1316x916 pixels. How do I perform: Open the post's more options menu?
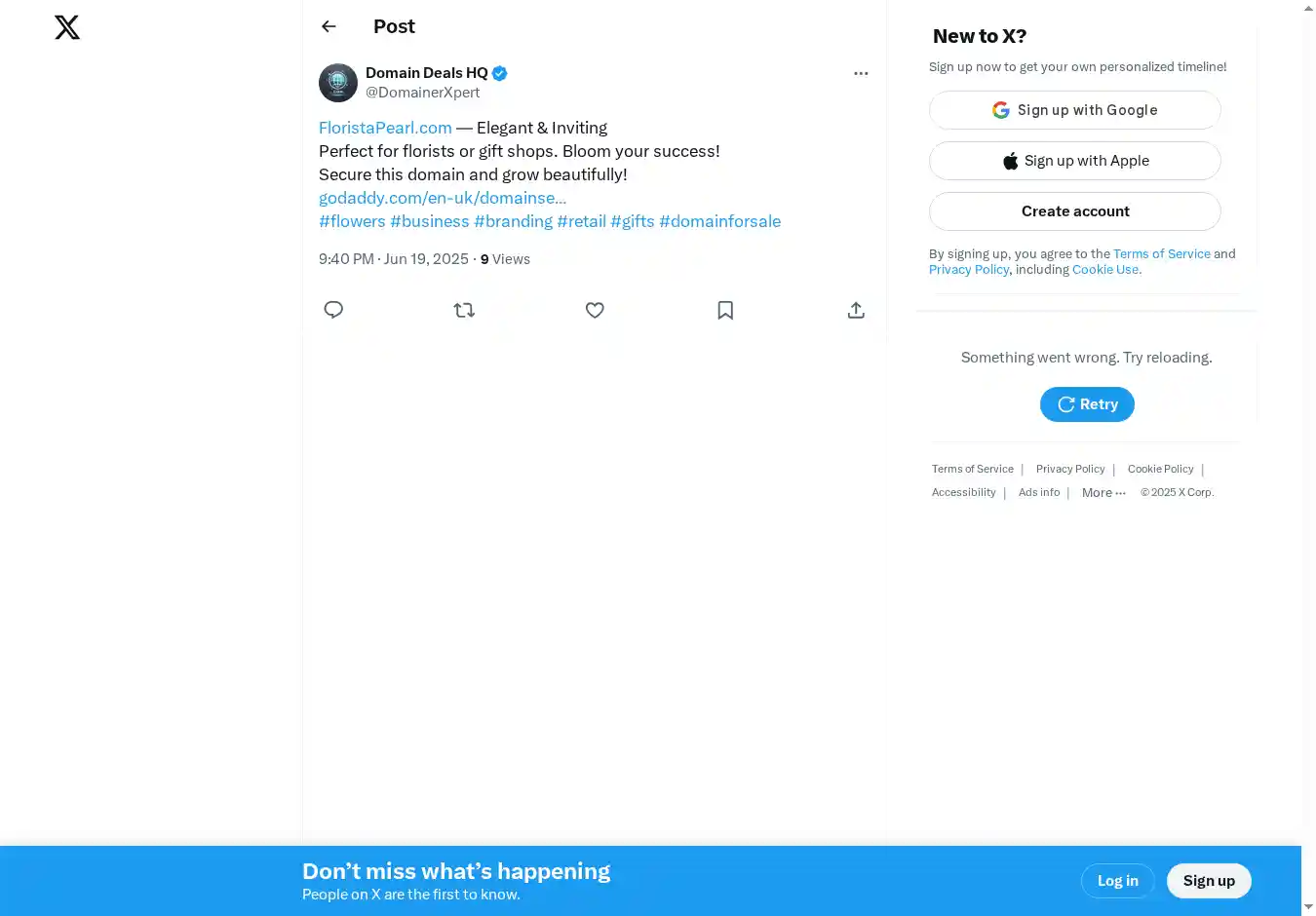pyautogui.click(x=861, y=73)
